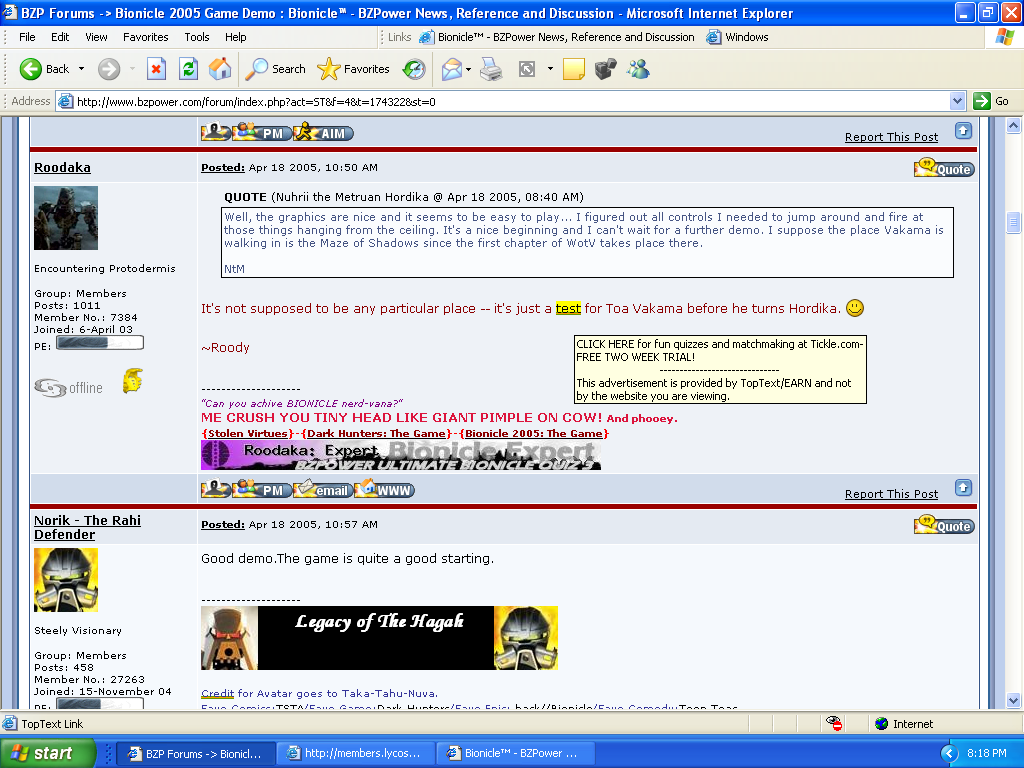Click the Tickle.com advertisement popup
1024x768 pixels.
point(720,370)
